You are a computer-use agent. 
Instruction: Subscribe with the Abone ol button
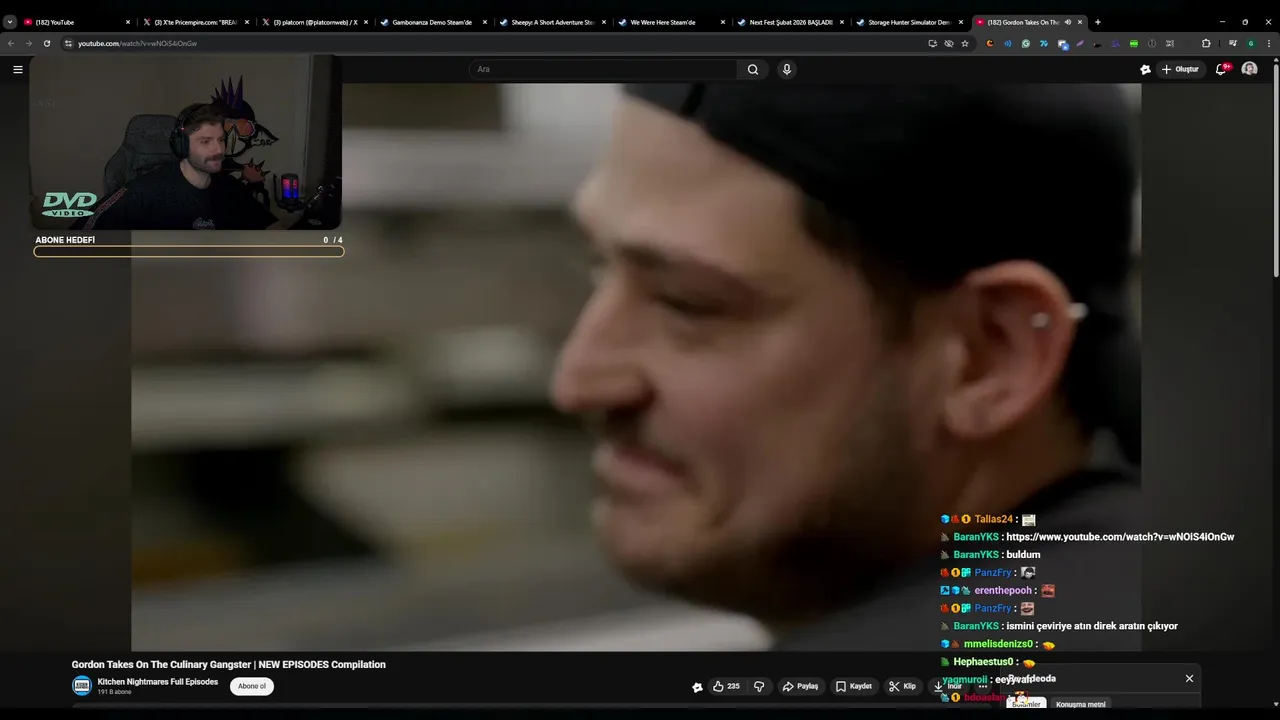click(x=252, y=686)
